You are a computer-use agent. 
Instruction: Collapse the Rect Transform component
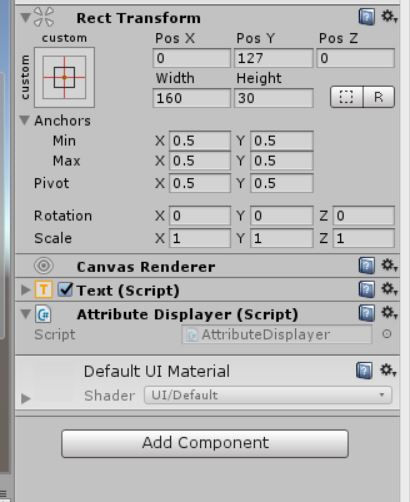25,17
